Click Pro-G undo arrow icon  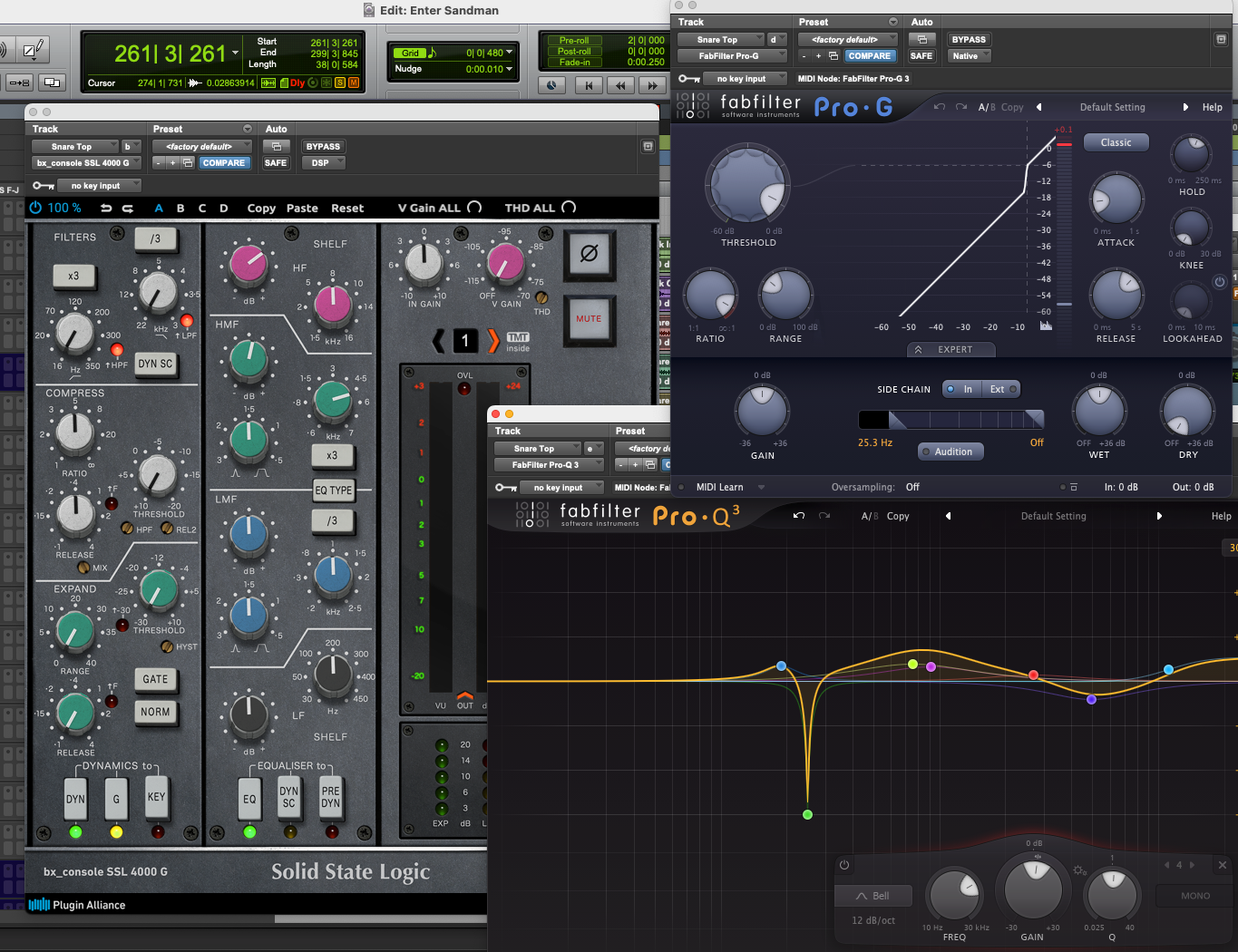coord(940,107)
